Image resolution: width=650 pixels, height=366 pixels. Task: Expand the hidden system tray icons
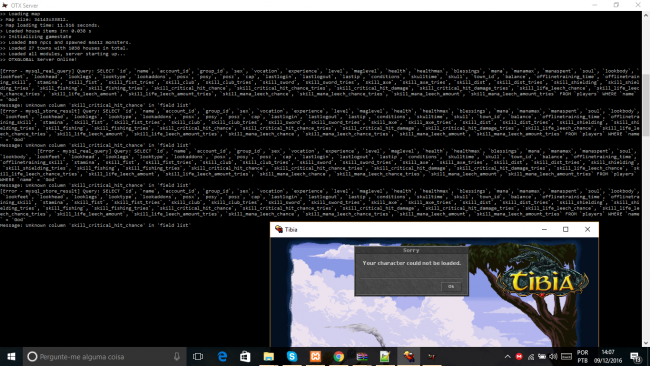[507, 356]
